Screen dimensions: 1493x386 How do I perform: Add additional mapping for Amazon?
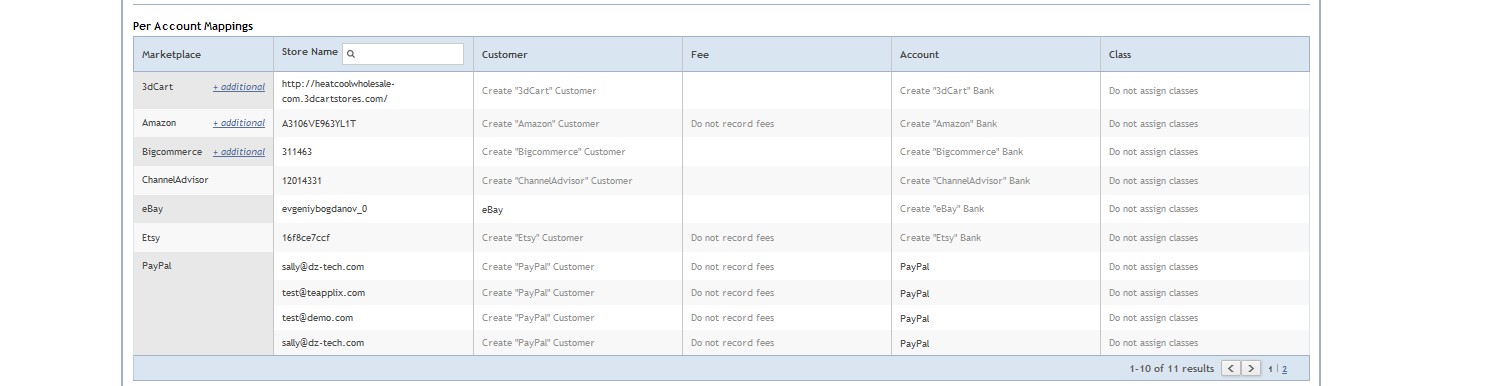pos(239,123)
